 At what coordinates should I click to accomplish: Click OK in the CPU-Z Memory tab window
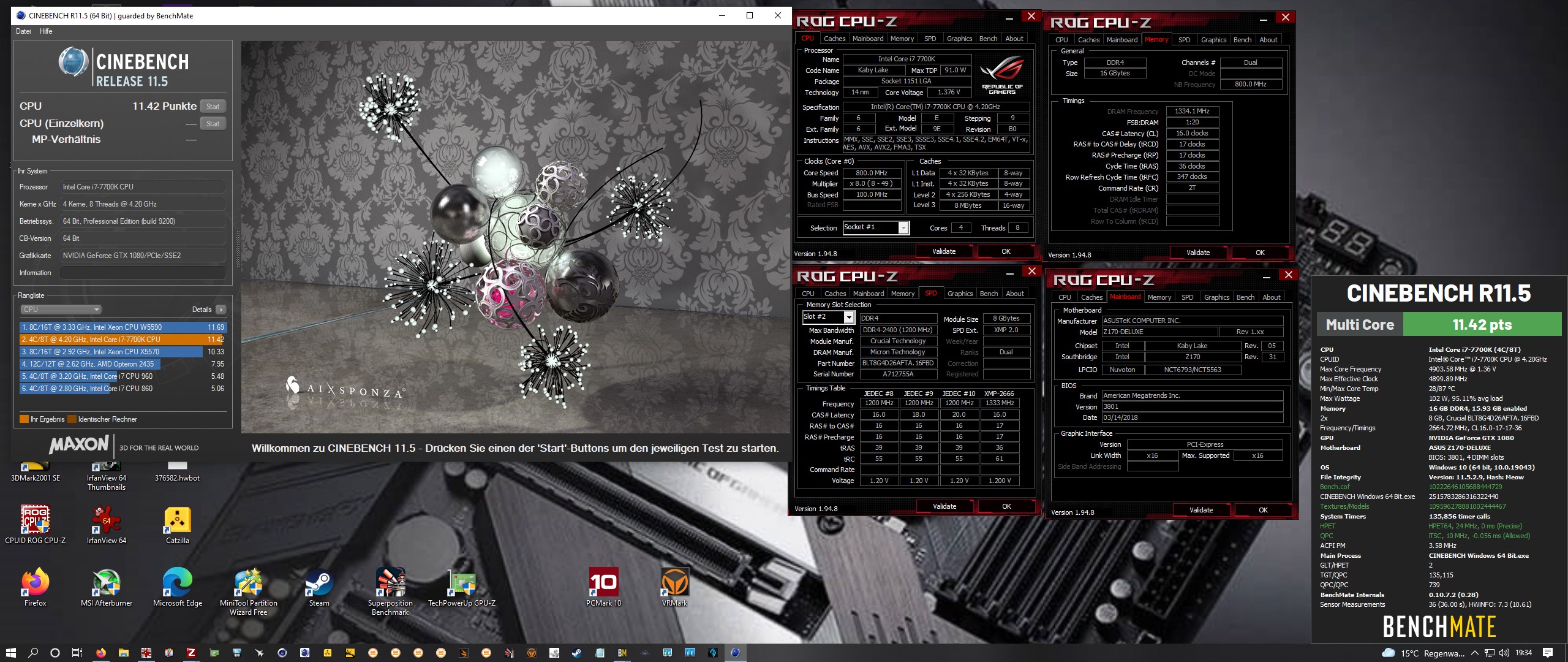(1260, 253)
